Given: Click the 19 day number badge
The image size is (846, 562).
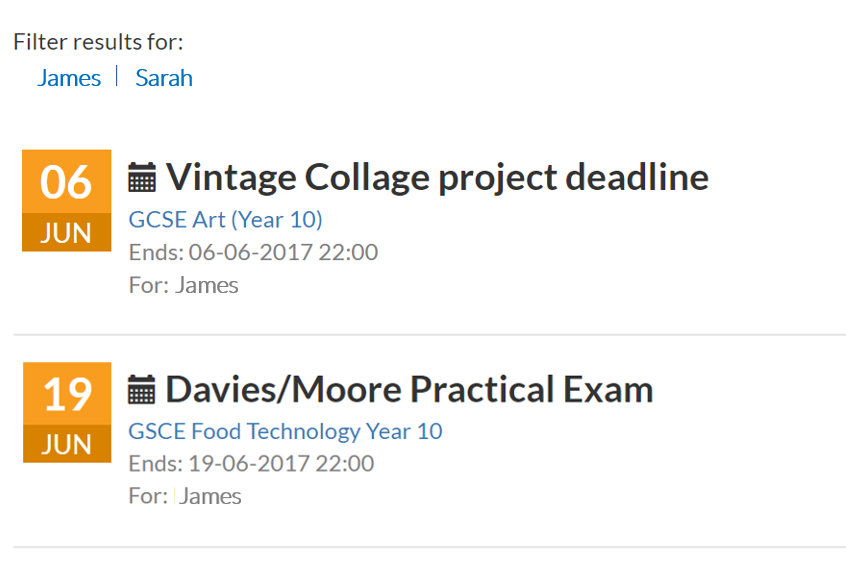Looking at the screenshot, I should click(x=67, y=394).
